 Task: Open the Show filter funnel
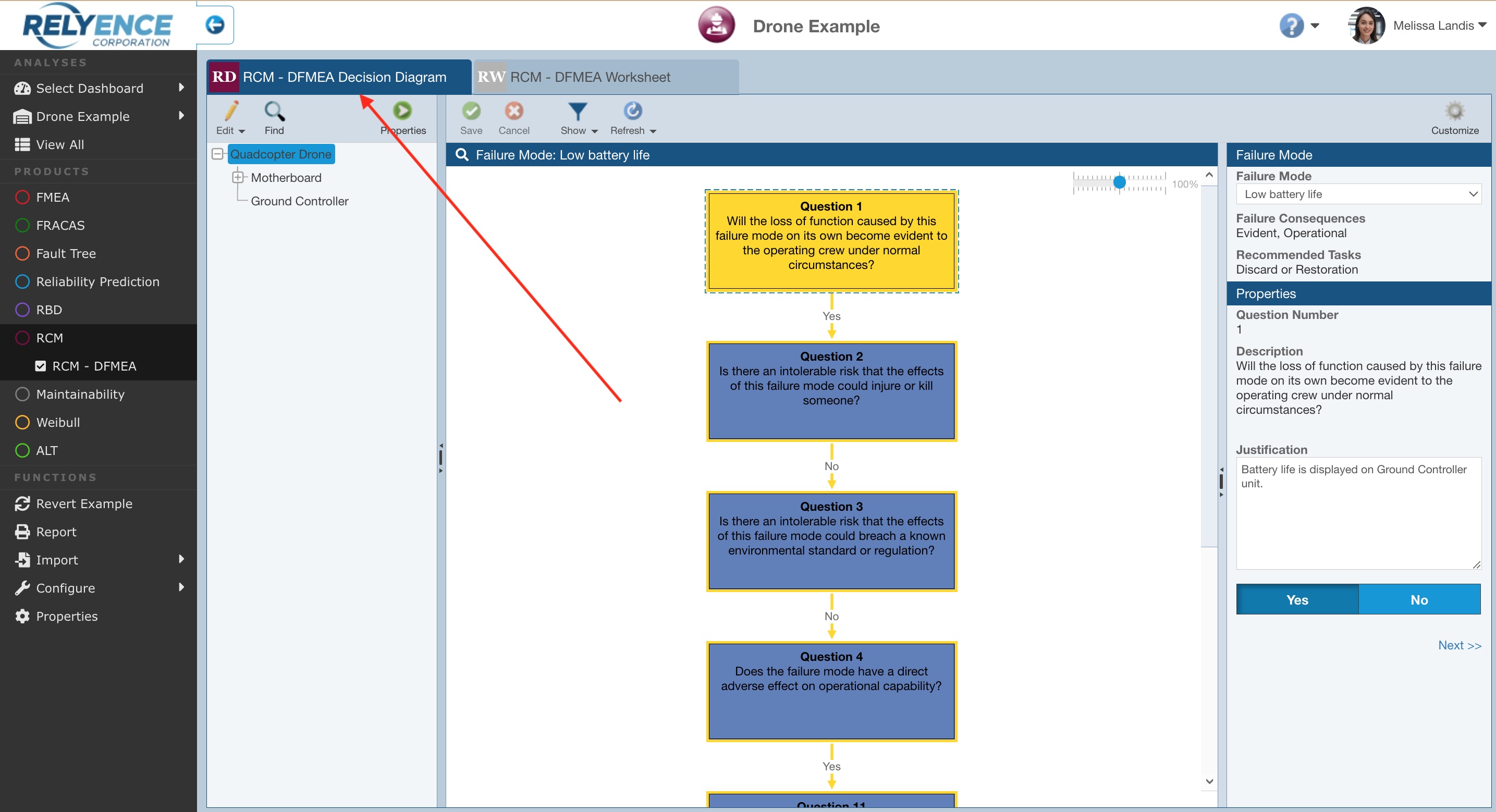coord(577,111)
